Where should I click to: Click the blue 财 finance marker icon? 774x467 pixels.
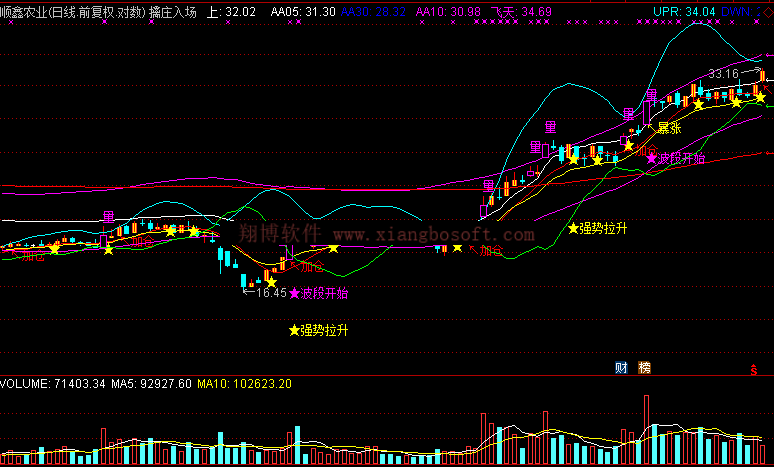coord(621,368)
